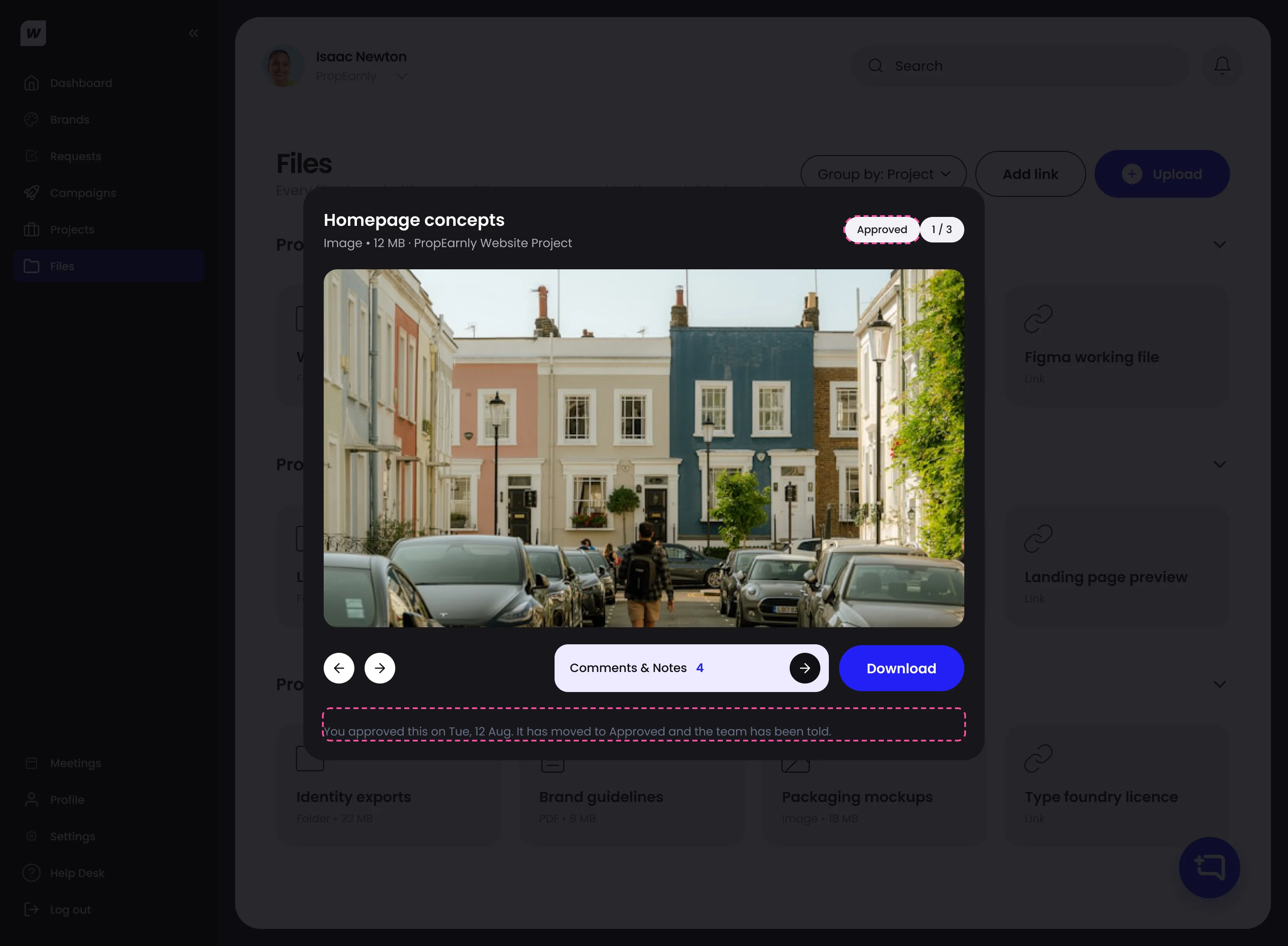Open Requests in the sidebar

click(109, 156)
